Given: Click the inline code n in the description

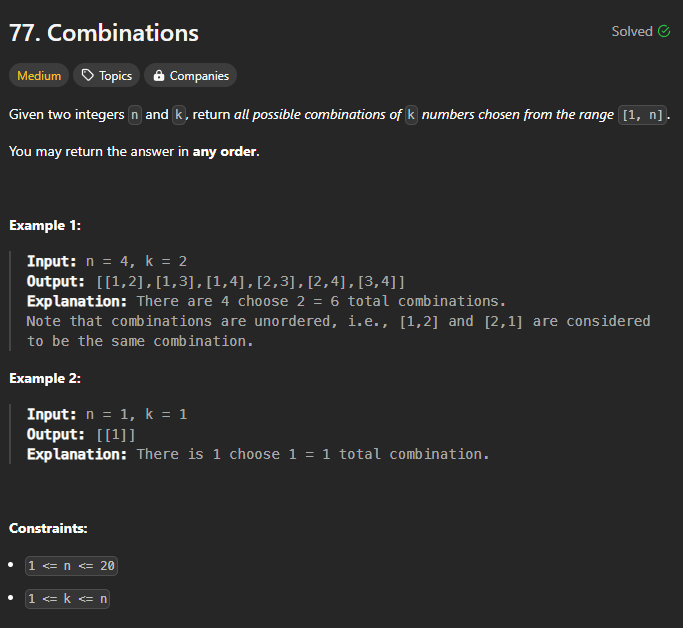Looking at the screenshot, I should (135, 115).
